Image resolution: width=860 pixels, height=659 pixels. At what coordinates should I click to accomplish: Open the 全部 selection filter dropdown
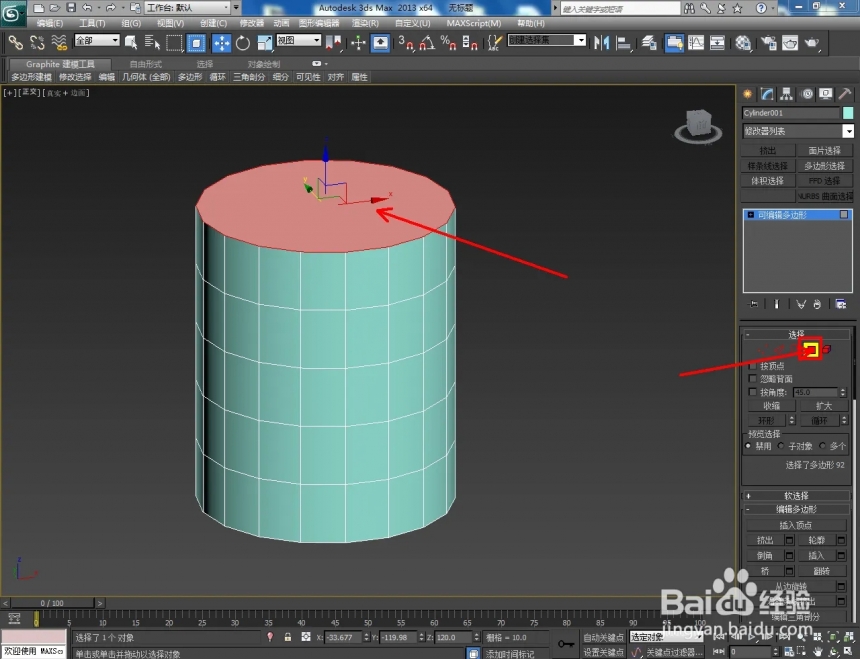click(x=97, y=40)
